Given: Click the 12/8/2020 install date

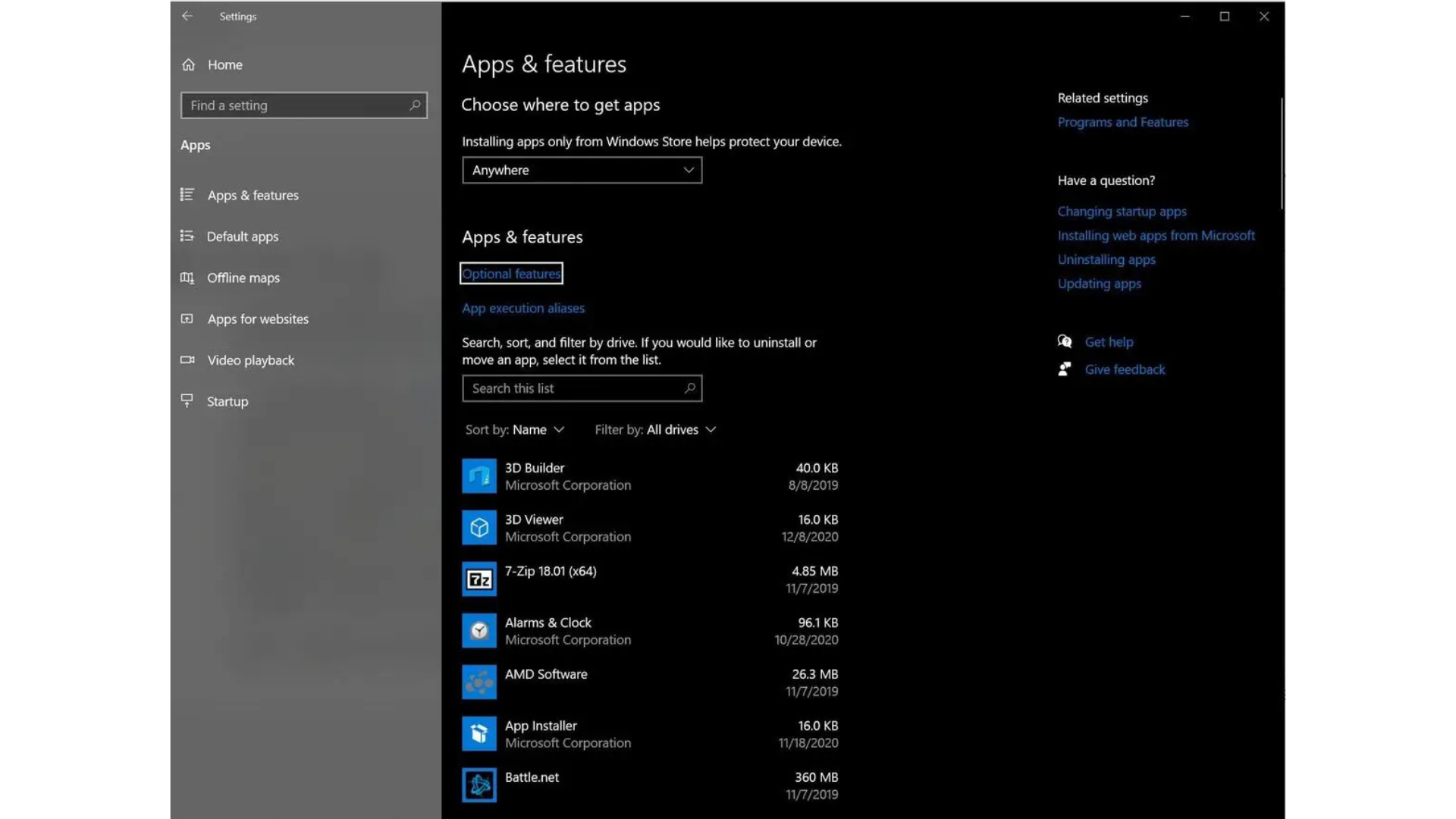Looking at the screenshot, I should click(810, 537).
